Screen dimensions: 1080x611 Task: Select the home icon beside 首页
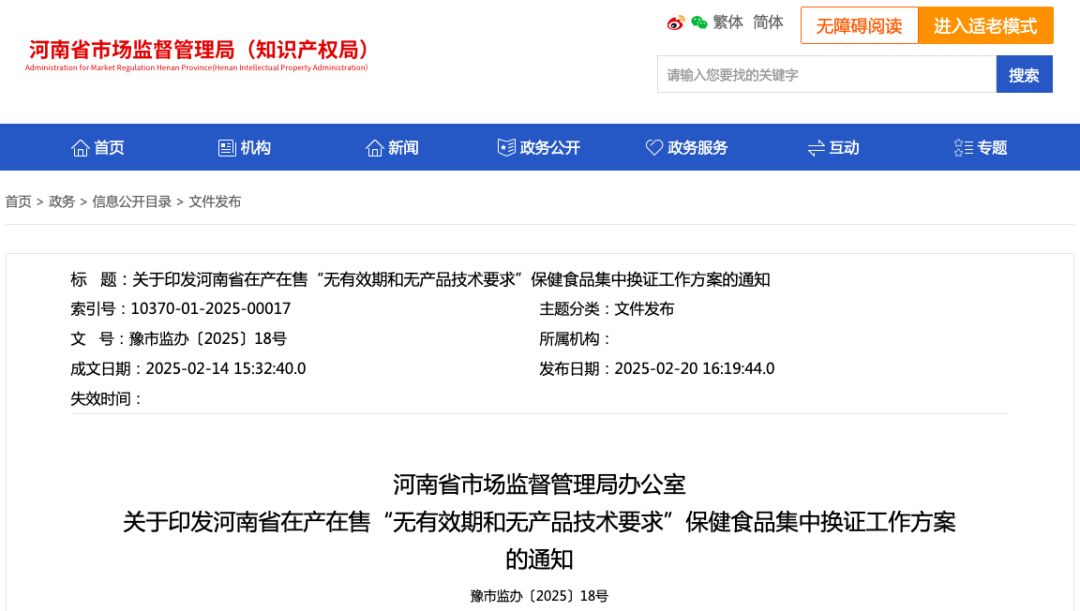click(80, 147)
